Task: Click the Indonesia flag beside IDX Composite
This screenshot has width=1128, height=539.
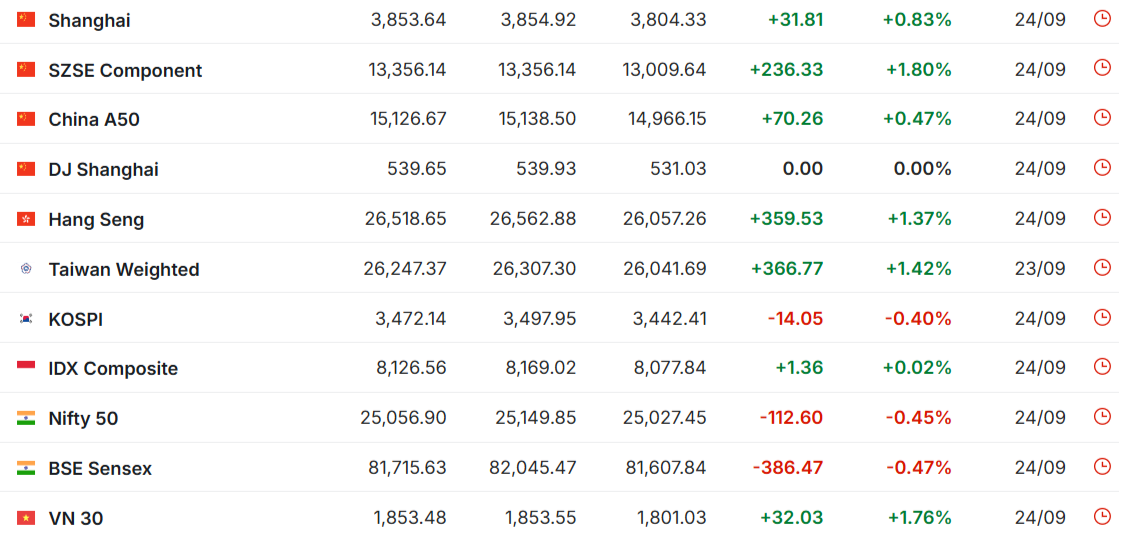Action: (x=26, y=368)
